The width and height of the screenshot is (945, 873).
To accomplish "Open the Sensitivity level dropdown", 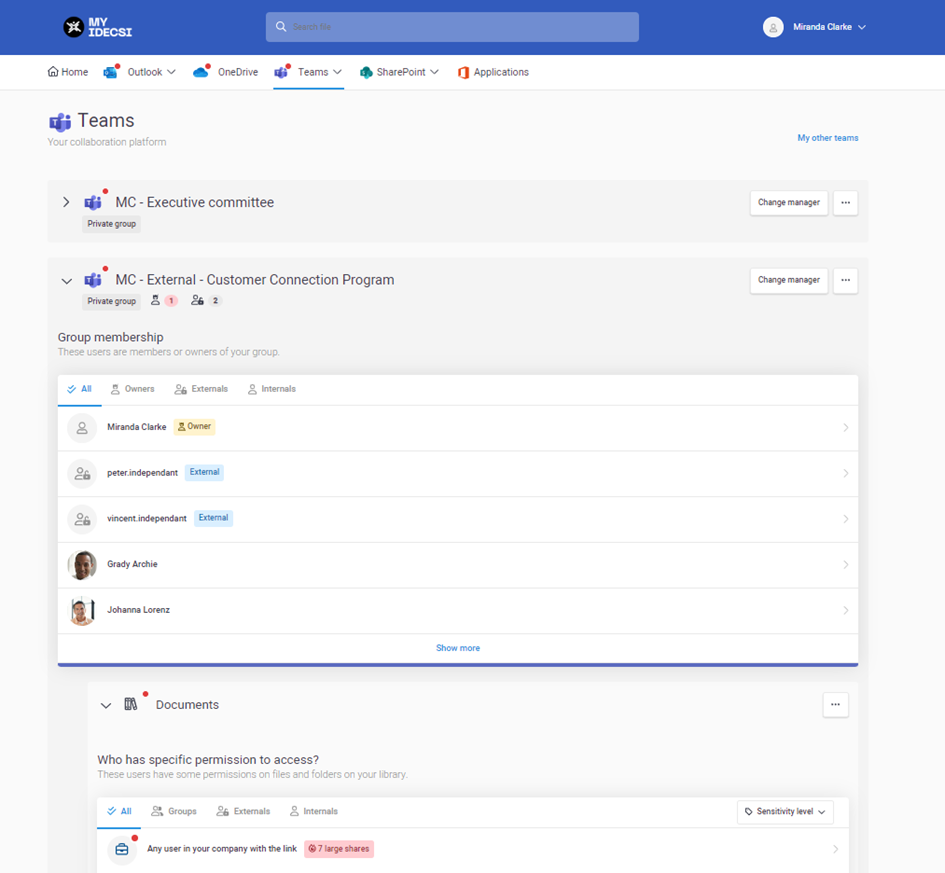I will (x=785, y=811).
